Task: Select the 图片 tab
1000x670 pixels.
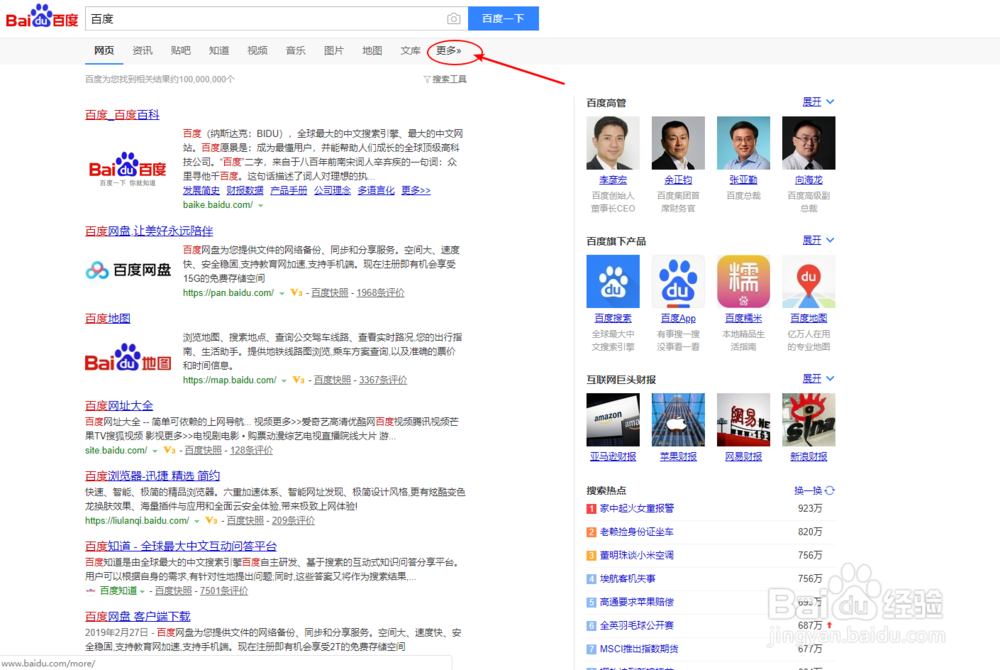Action: pyautogui.click(x=334, y=50)
